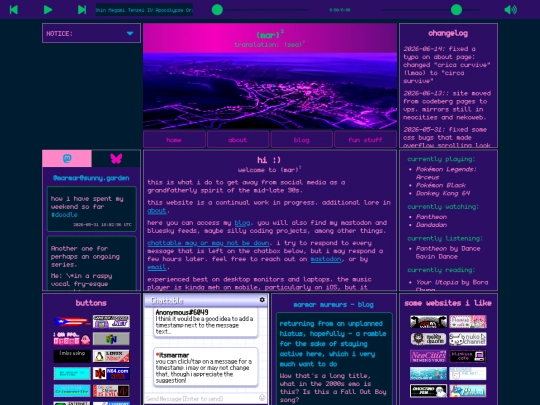Open Chattable settings gear icon
The image size is (540, 405).
(x=262, y=300)
